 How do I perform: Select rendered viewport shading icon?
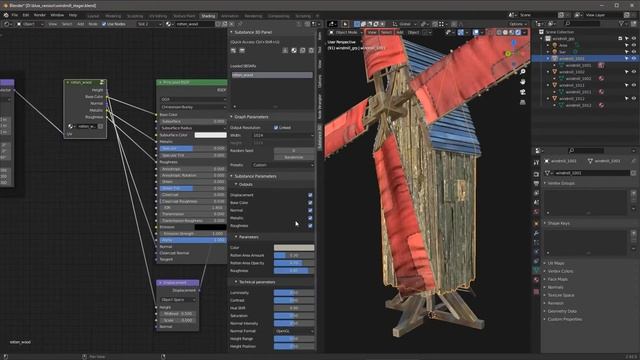[x=518, y=32]
